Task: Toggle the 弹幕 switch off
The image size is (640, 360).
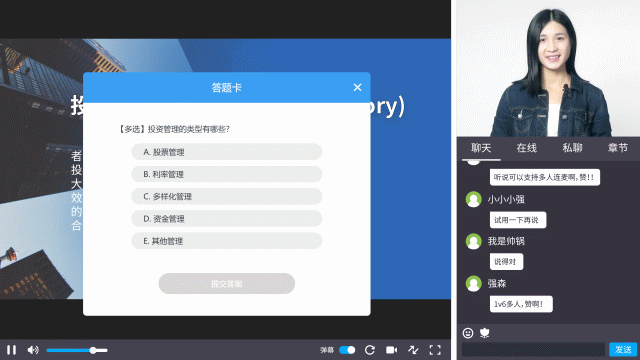Action: click(347, 350)
